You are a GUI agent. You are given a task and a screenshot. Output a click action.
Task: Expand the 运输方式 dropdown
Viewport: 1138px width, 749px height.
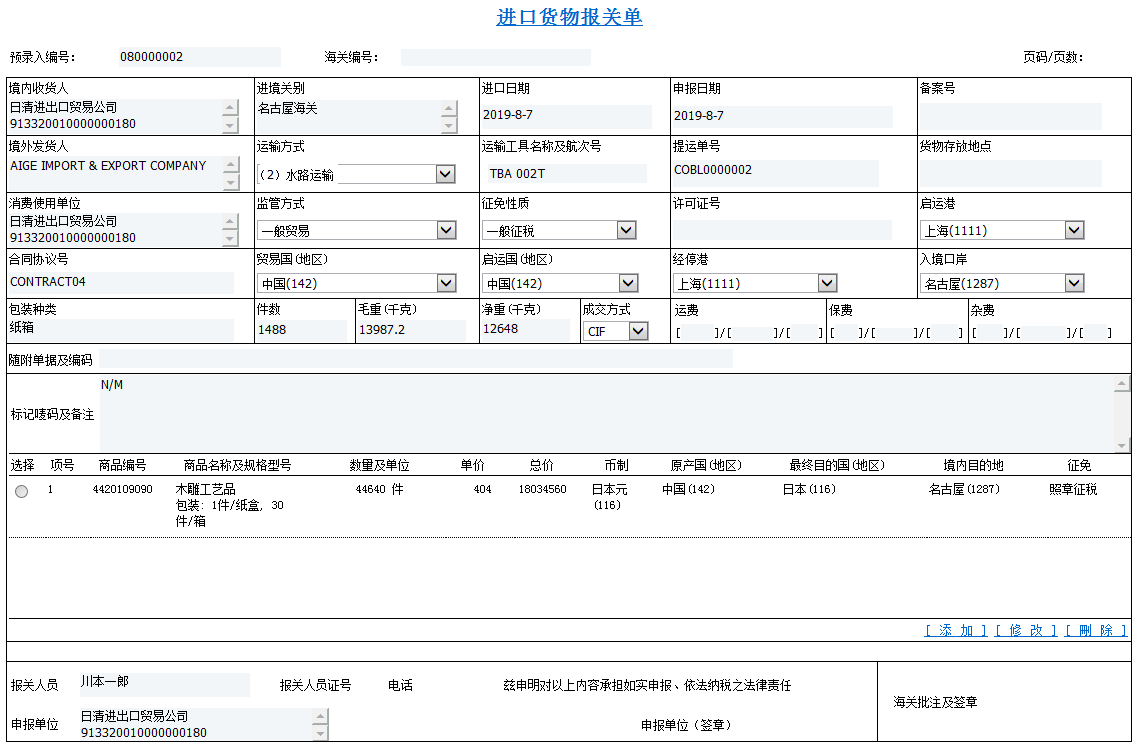[445, 175]
